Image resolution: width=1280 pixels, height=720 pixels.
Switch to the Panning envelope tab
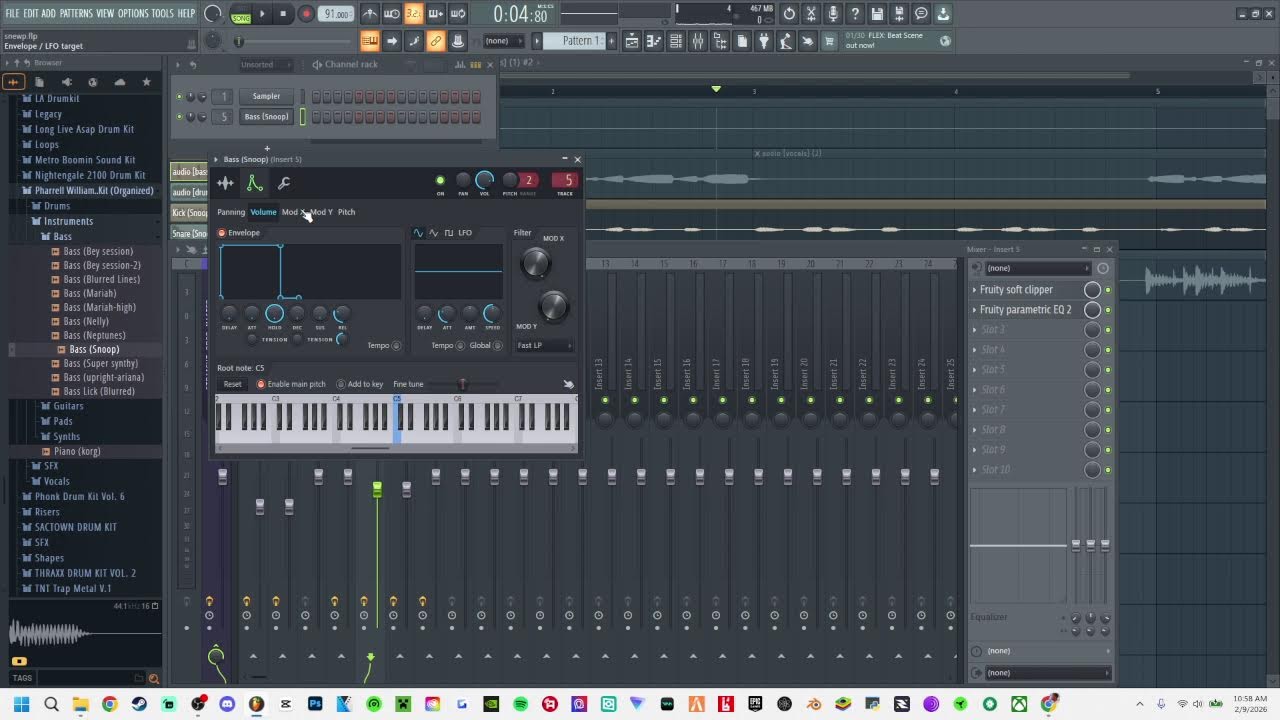(231, 212)
